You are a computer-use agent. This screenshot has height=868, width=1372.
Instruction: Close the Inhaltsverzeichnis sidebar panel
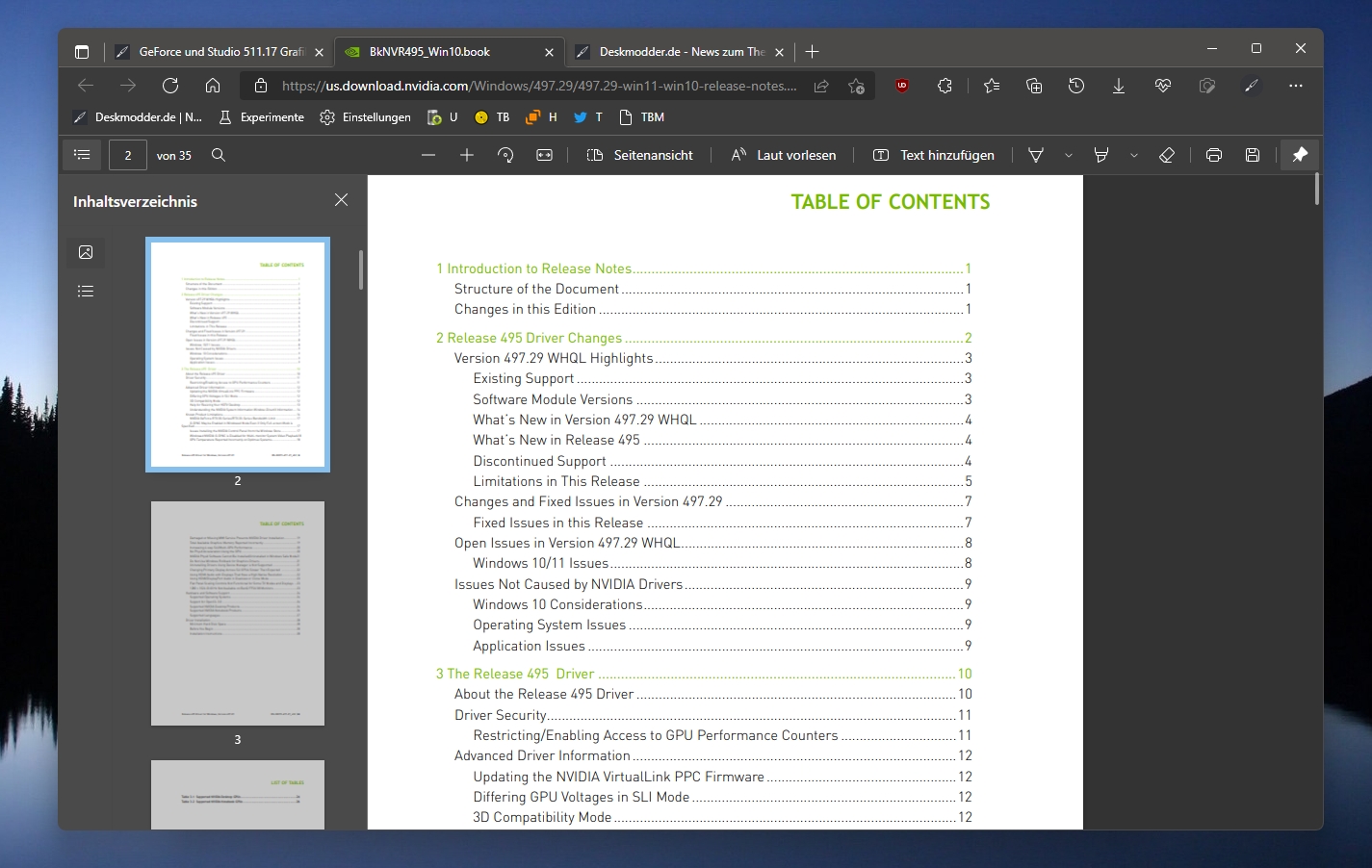click(341, 200)
